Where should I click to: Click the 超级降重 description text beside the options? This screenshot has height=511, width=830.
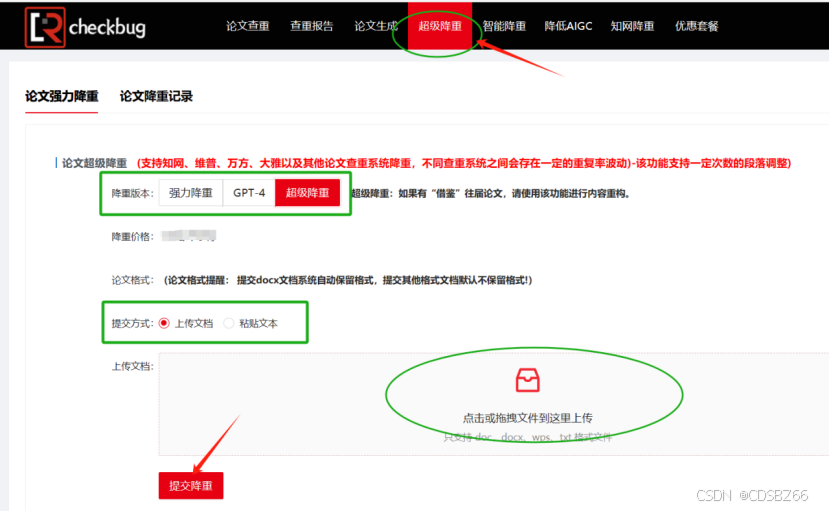click(x=491, y=193)
